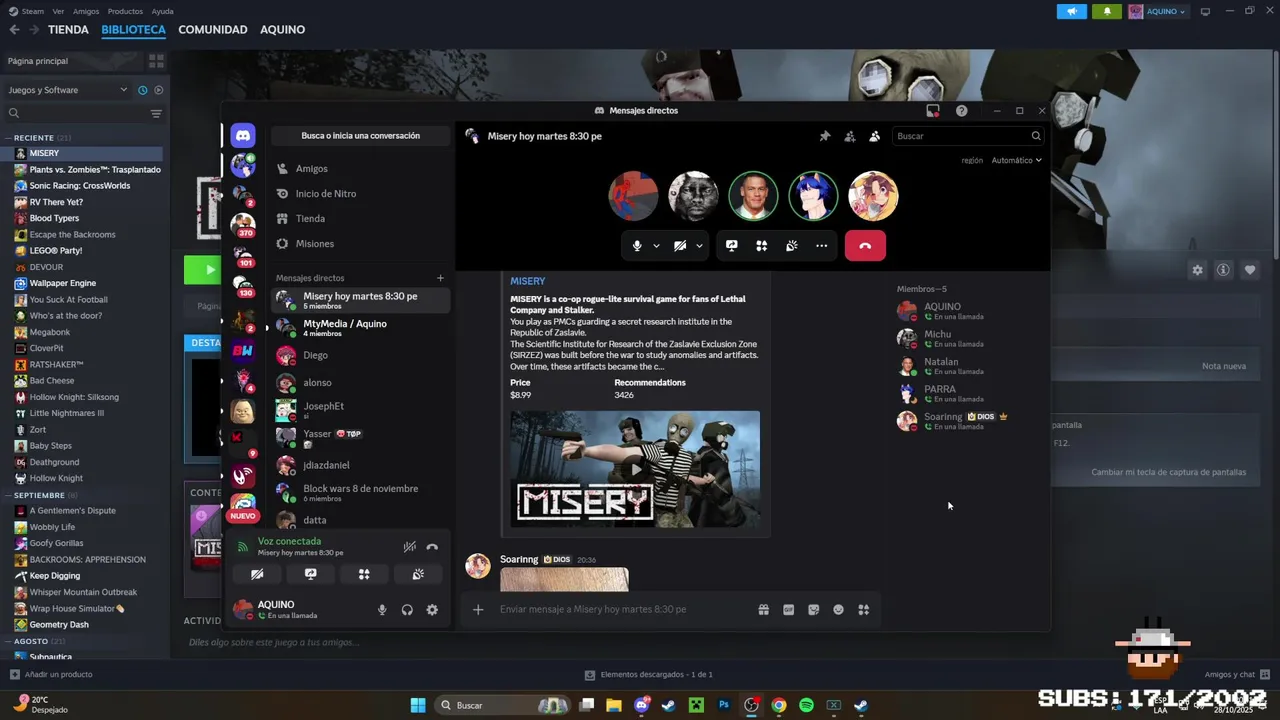
Task: Toggle camera in call controls
Action: coord(680,246)
